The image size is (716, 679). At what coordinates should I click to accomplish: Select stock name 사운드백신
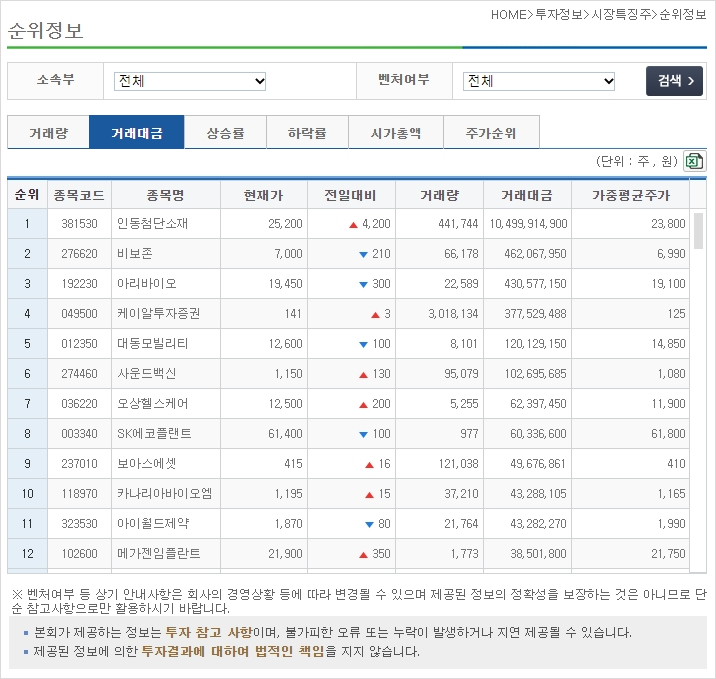[x=147, y=374]
